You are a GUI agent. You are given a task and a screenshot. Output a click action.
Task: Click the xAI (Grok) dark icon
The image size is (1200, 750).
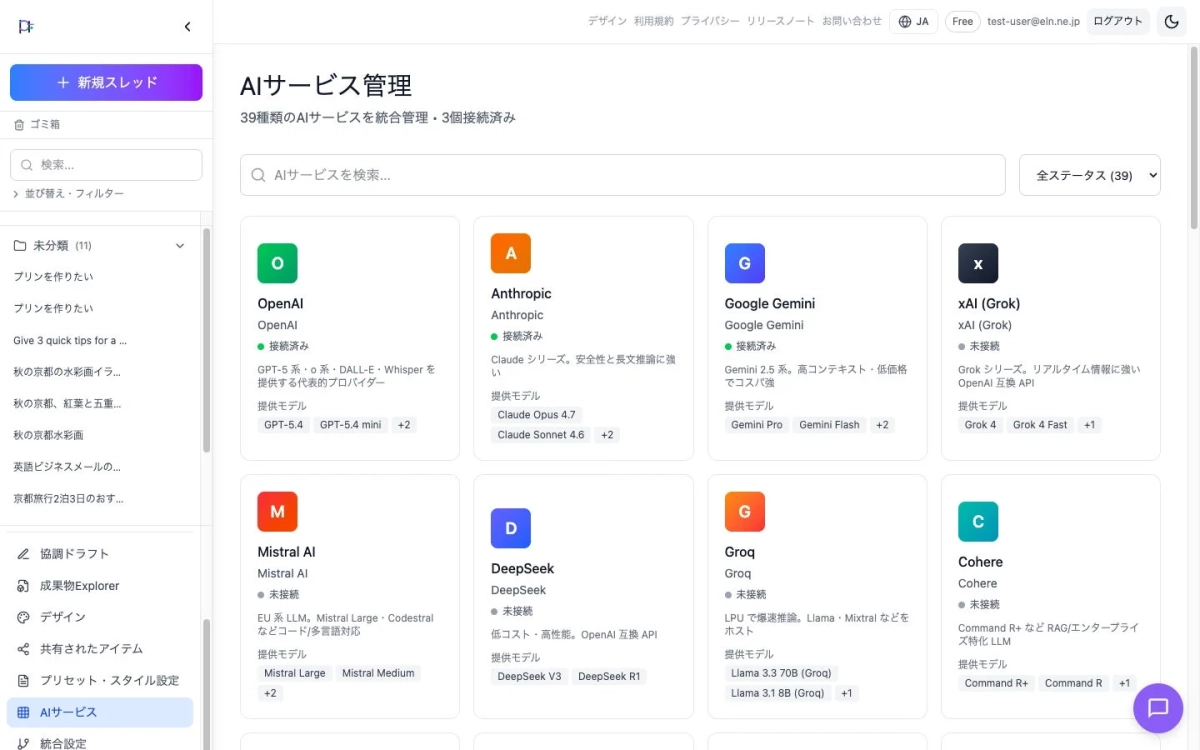coord(978,264)
